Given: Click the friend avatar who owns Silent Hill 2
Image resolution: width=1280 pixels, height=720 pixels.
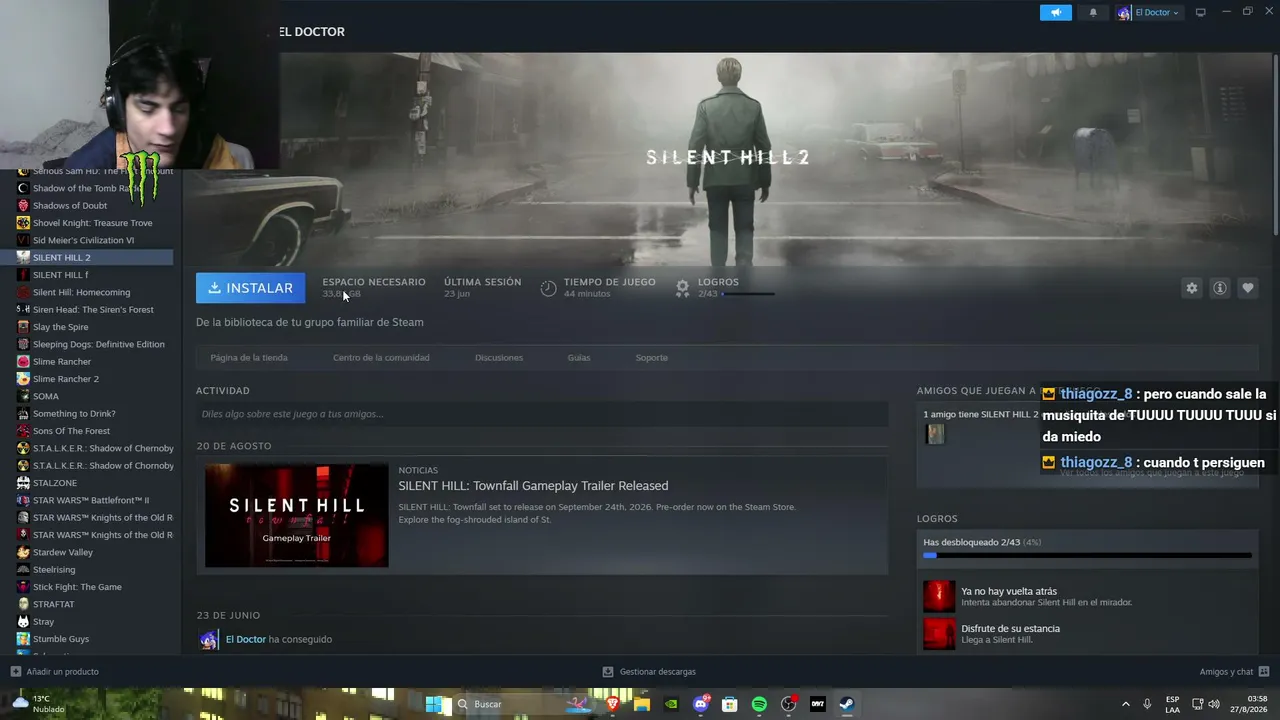Looking at the screenshot, I should [x=935, y=434].
